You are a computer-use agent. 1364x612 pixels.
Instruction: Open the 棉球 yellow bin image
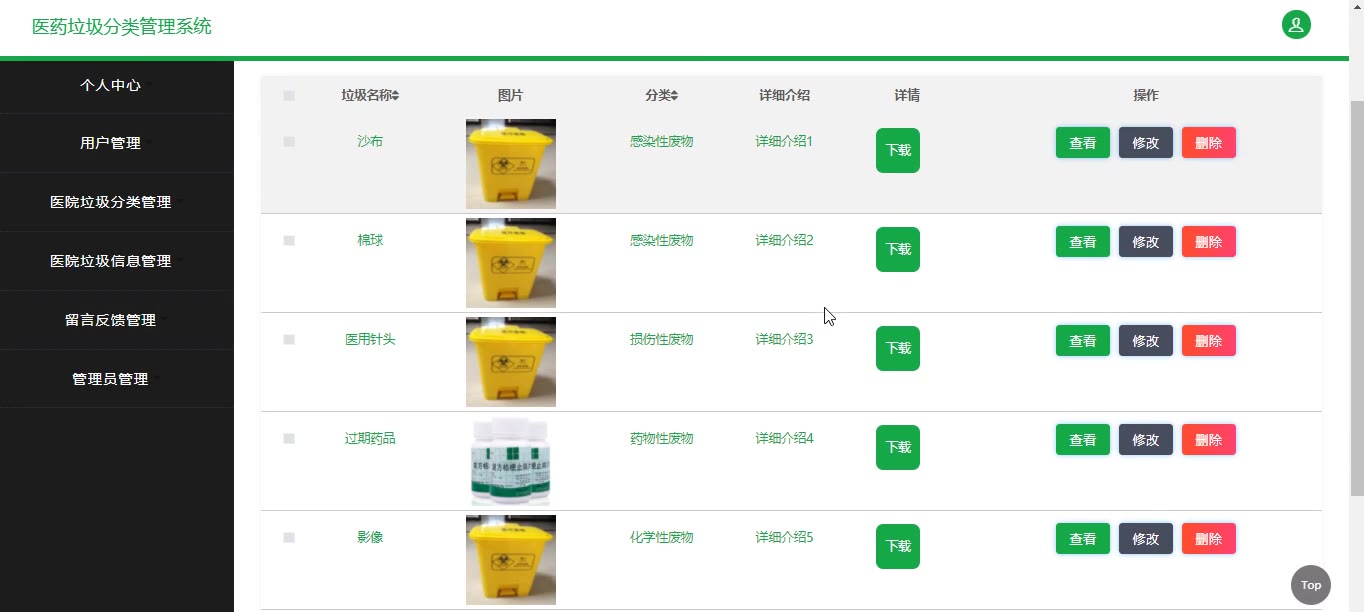pyautogui.click(x=511, y=263)
